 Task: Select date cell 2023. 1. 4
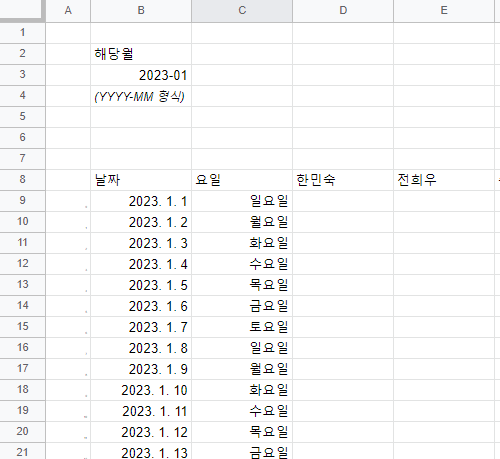[141, 264]
